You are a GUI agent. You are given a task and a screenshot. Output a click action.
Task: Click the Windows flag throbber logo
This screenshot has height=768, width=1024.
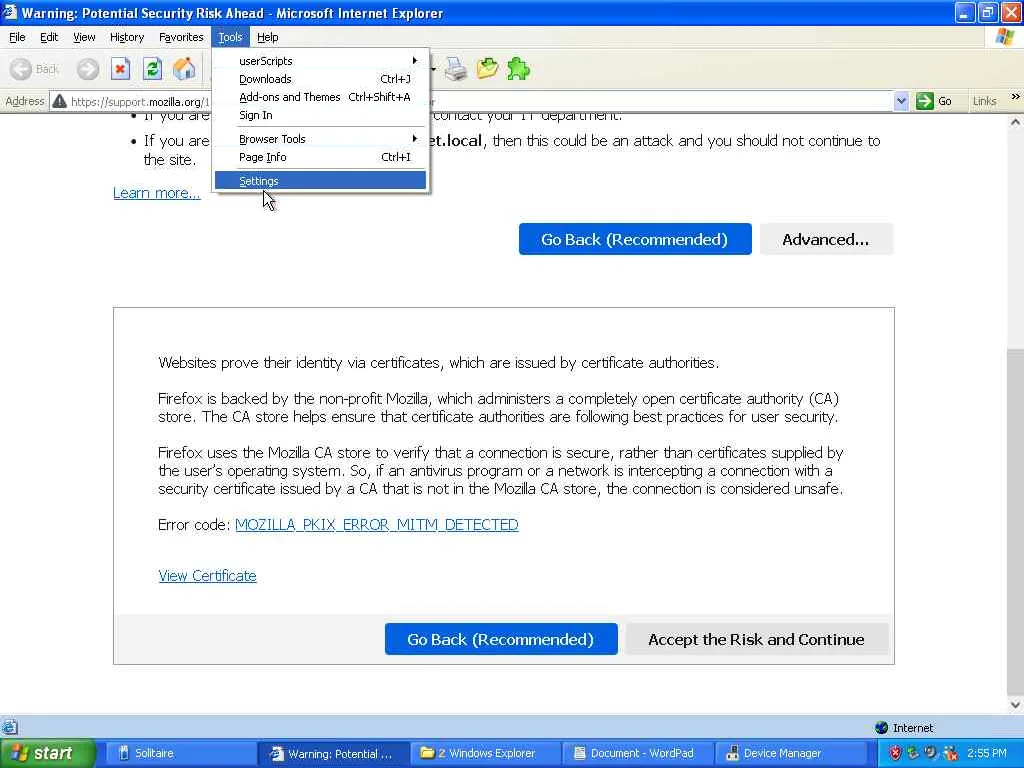[x=1004, y=37]
